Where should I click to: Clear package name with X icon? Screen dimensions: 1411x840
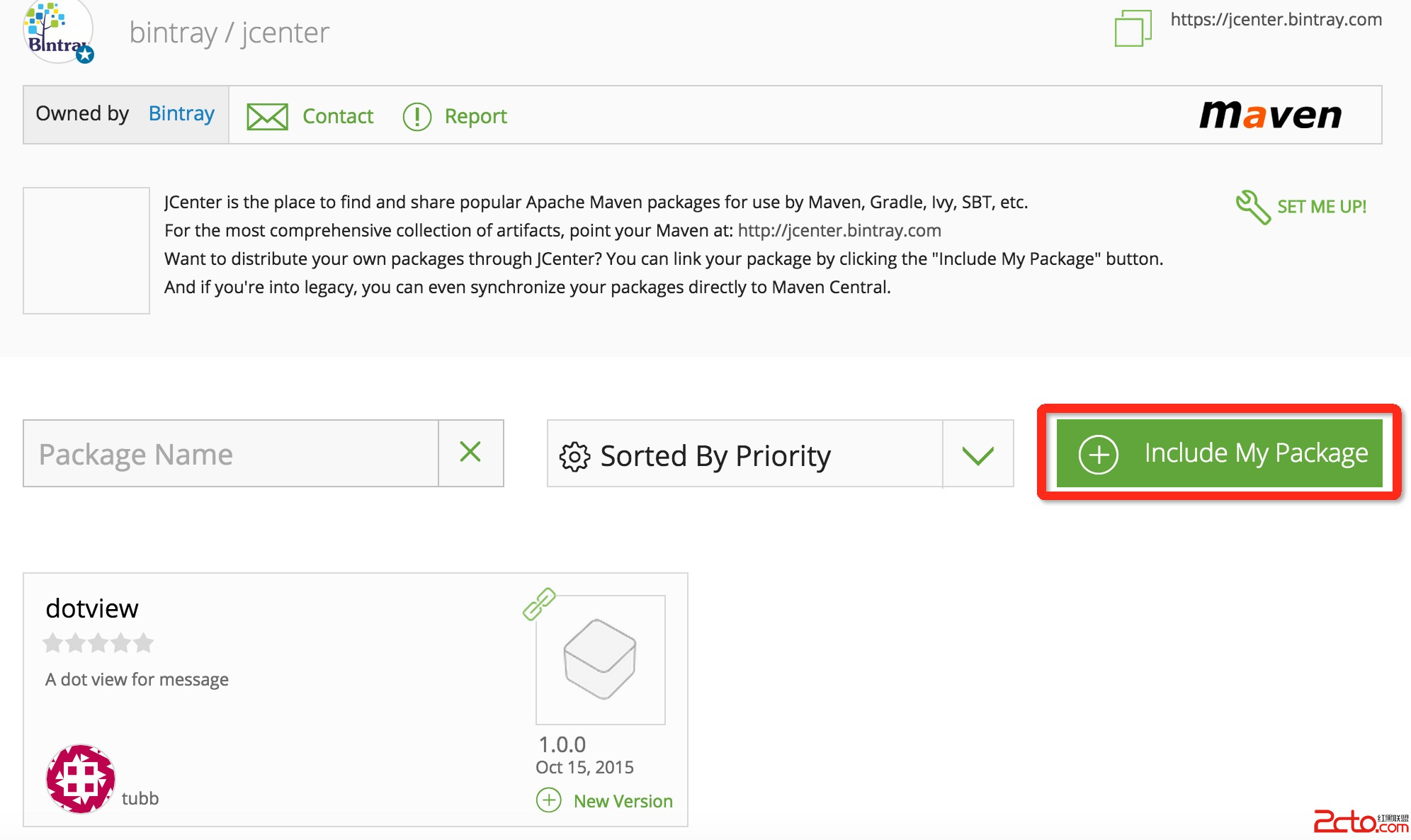tap(470, 453)
